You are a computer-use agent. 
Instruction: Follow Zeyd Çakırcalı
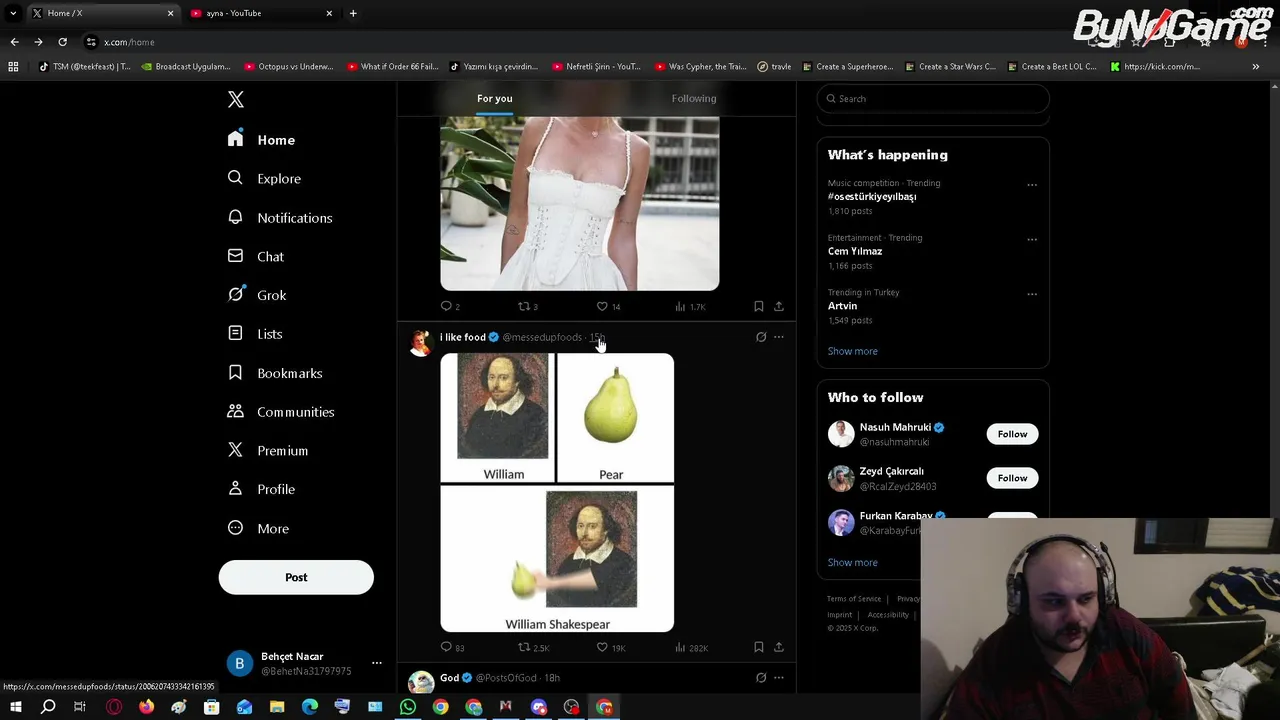pyautogui.click(x=1012, y=478)
